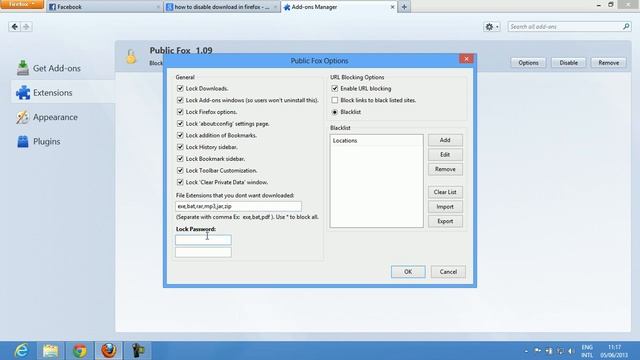Viewport: 640px width, 360px height.
Task: Click the Remove button in Add-ons Manager
Action: (x=609, y=63)
